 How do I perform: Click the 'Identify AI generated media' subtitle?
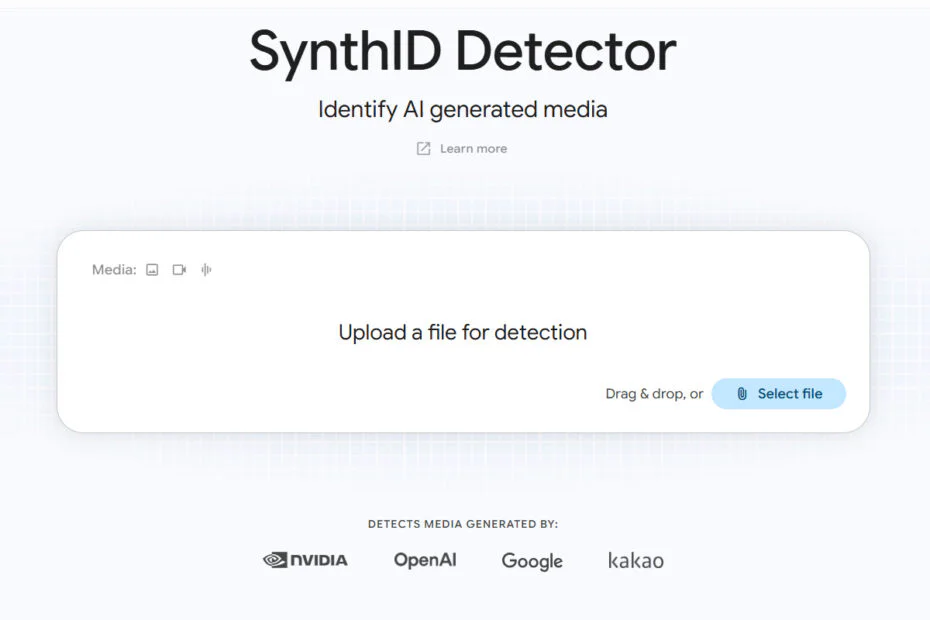[463, 110]
